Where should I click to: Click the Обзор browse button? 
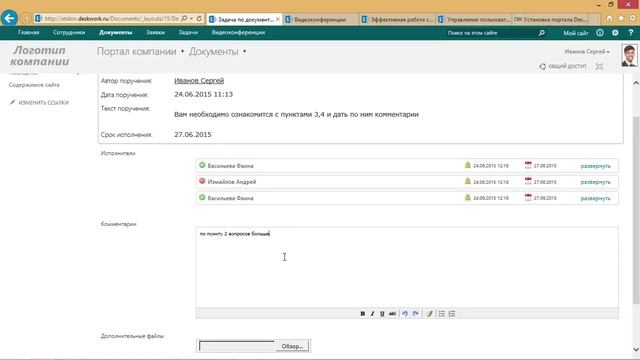[292, 346]
